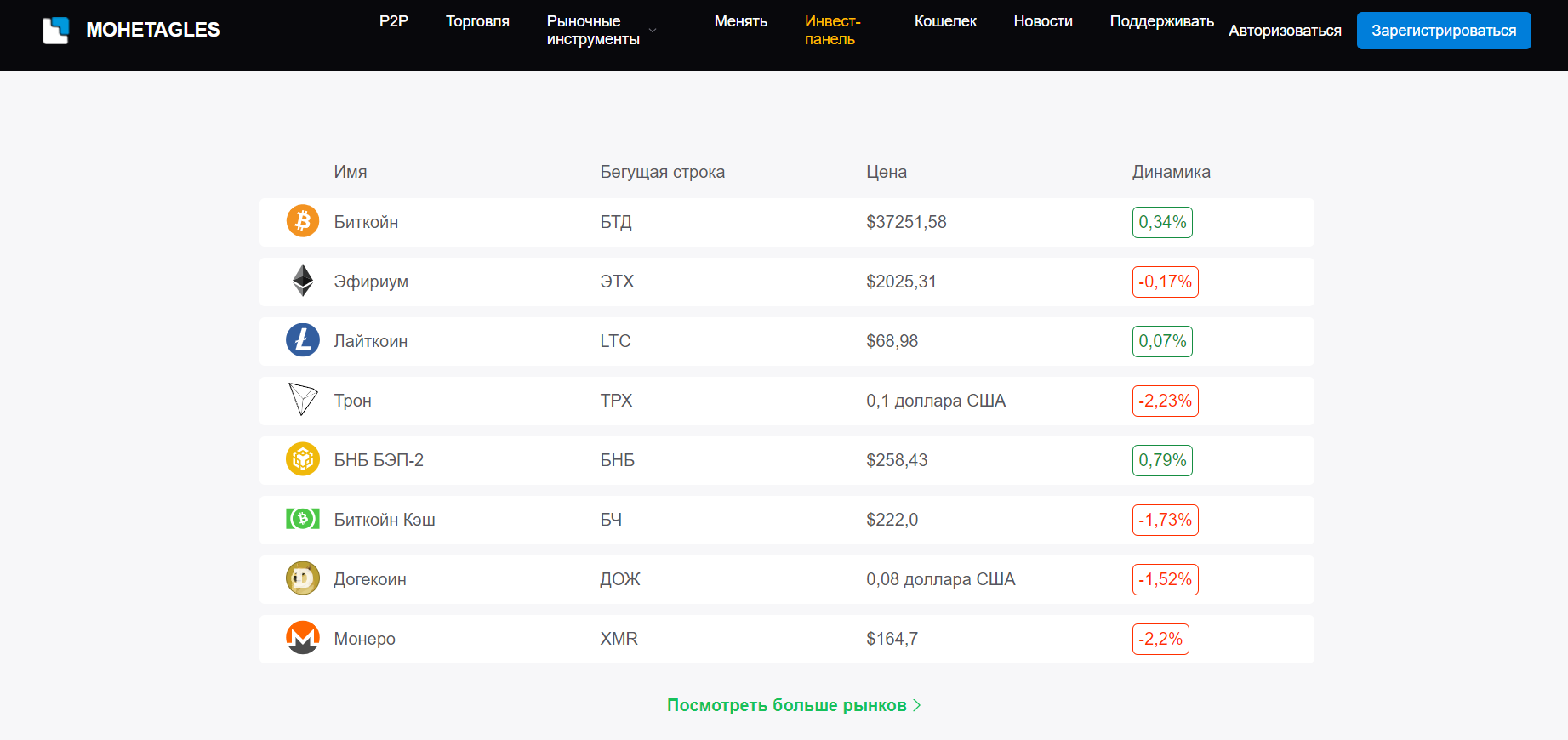Click the -1,73% change badge
Viewport: 1568px width, 740px height.
click(x=1166, y=520)
